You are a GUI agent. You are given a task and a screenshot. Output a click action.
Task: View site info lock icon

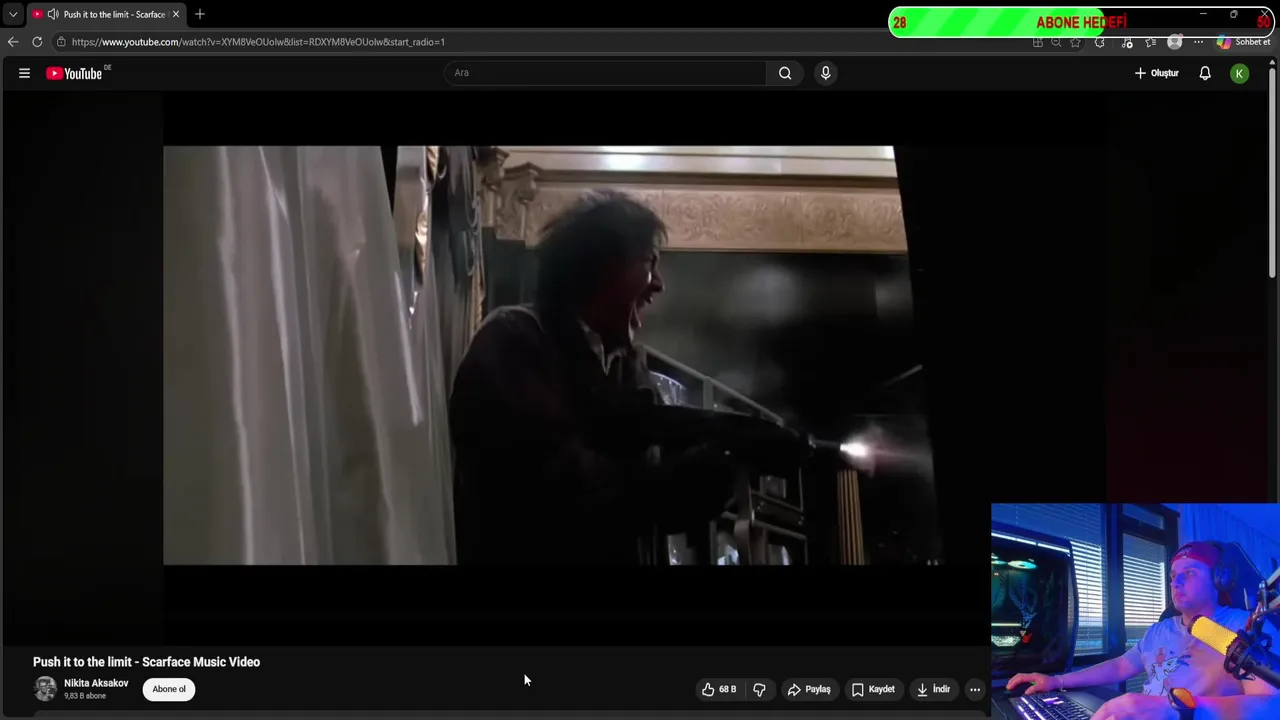click(61, 42)
